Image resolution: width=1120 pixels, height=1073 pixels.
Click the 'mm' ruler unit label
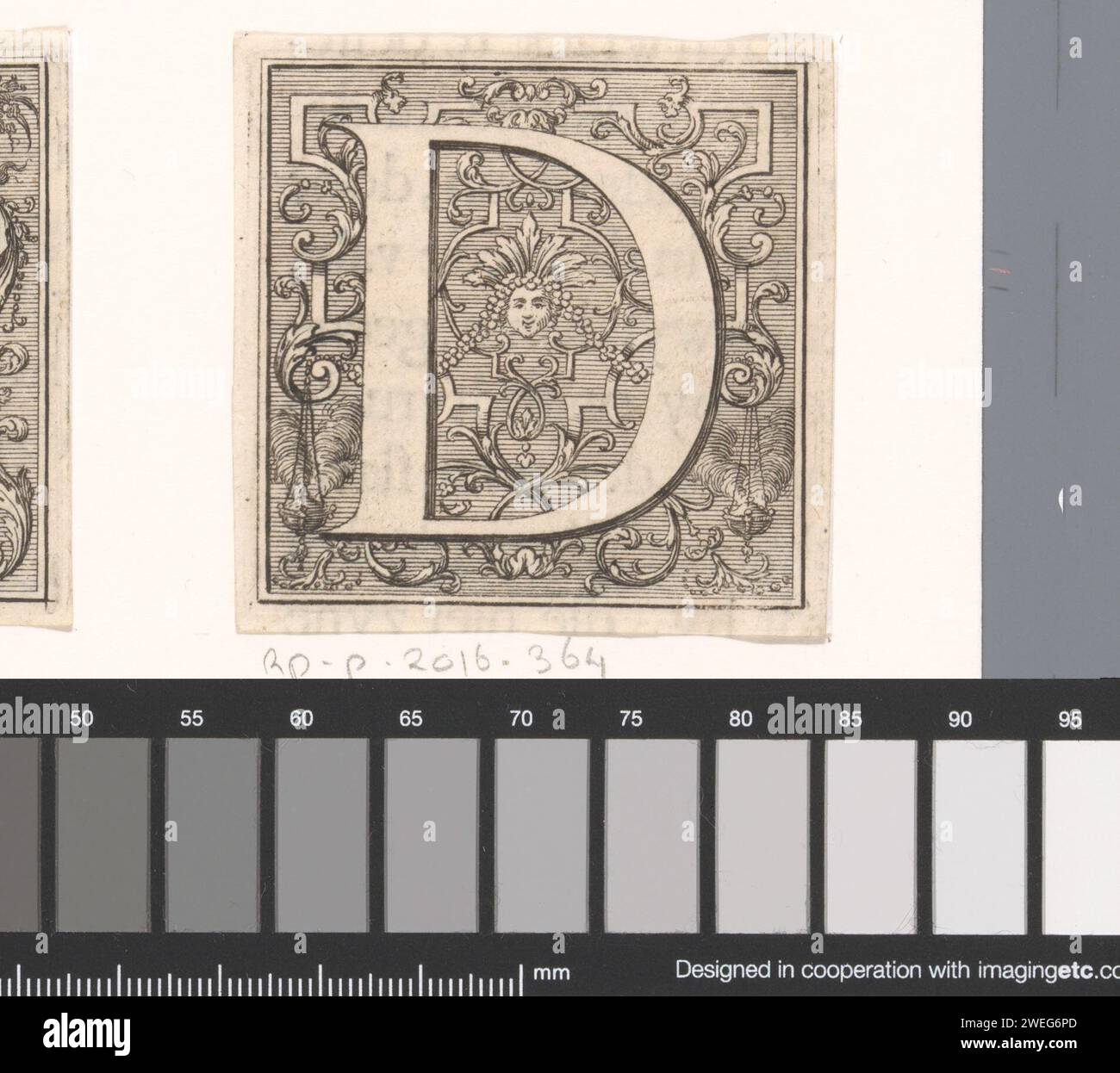551,973
